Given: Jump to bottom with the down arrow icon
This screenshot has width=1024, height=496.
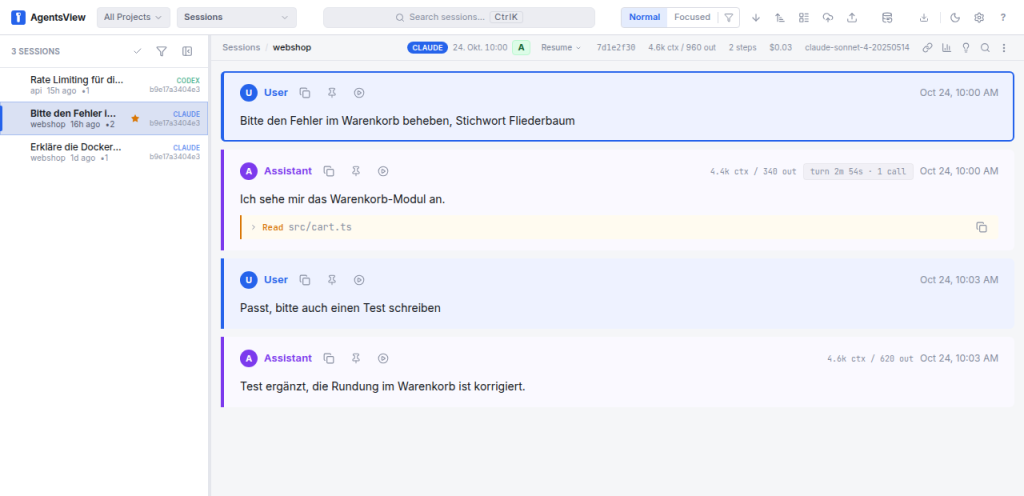Looking at the screenshot, I should [756, 18].
